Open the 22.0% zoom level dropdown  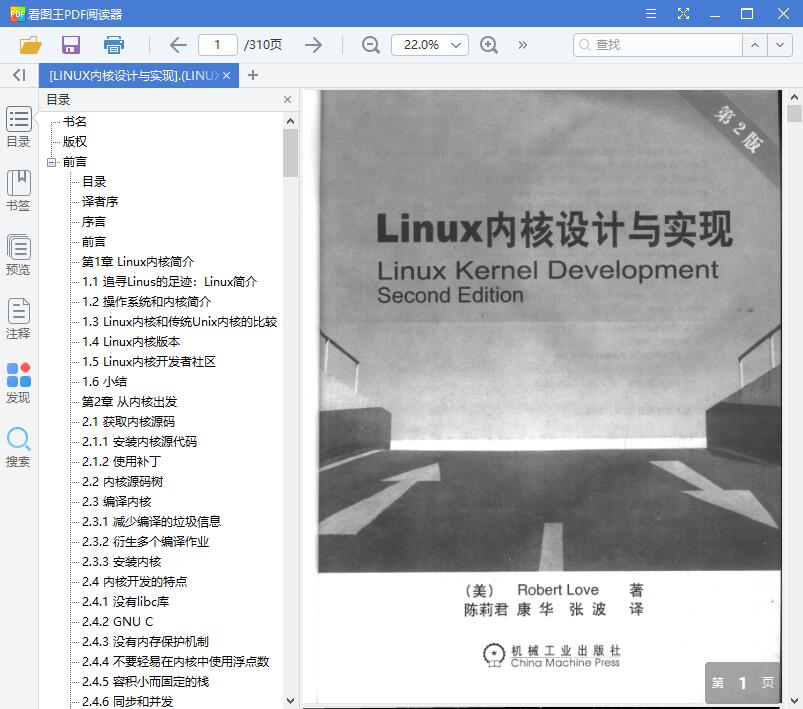(x=430, y=45)
